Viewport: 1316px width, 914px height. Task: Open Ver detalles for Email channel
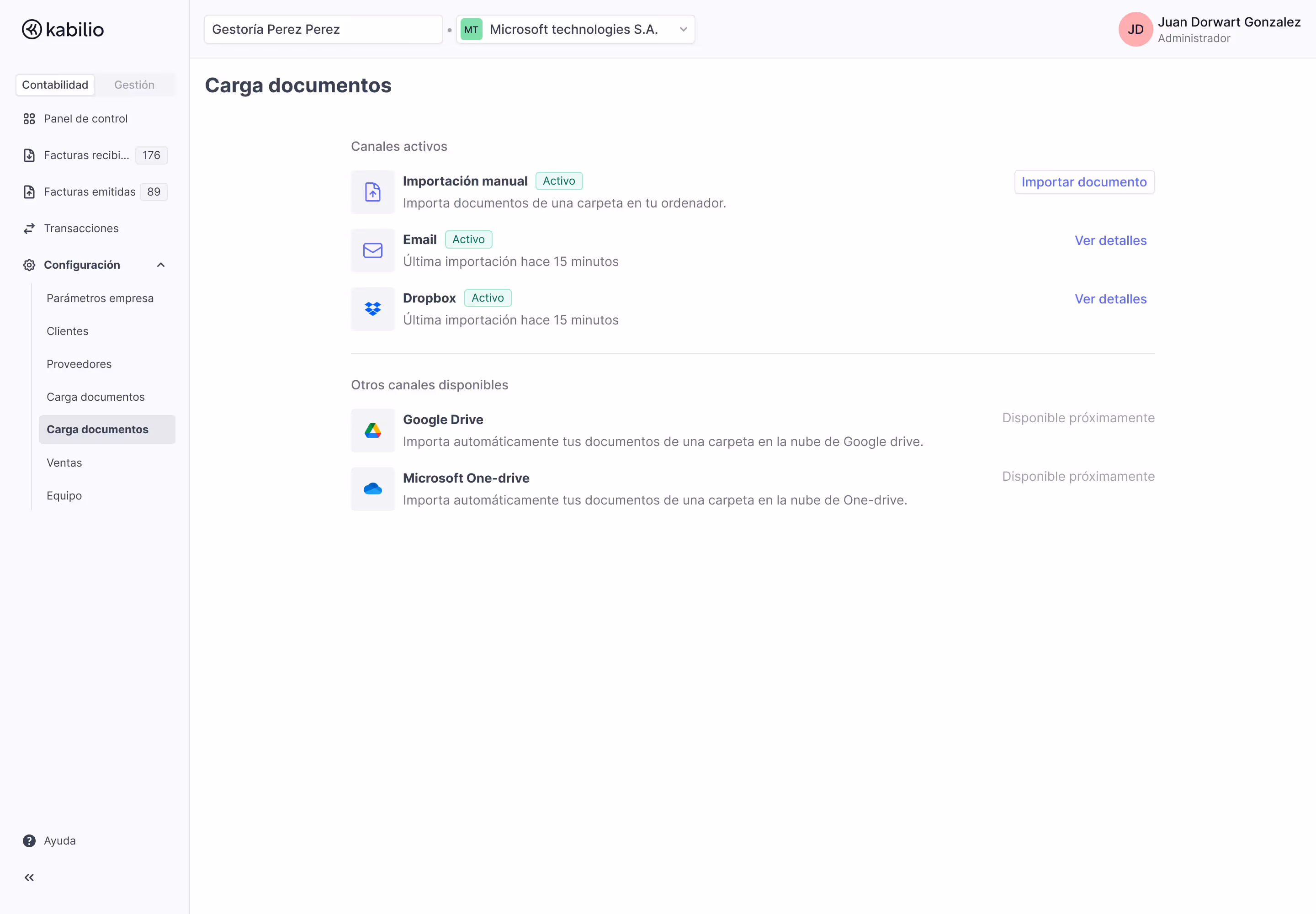coord(1110,240)
